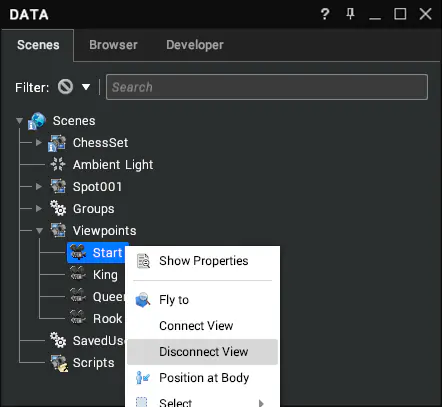
Task: Choose Disconnect View from context menu
Action: 202,352
